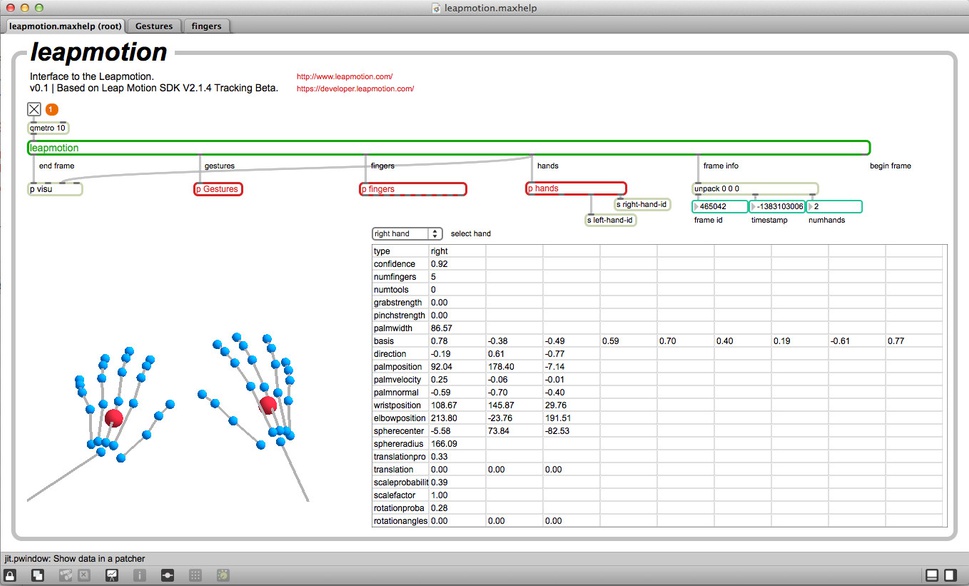Click the dial icon in bottom toolbar
Image resolution: width=969 pixels, height=586 pixels.
click(223, 575)
